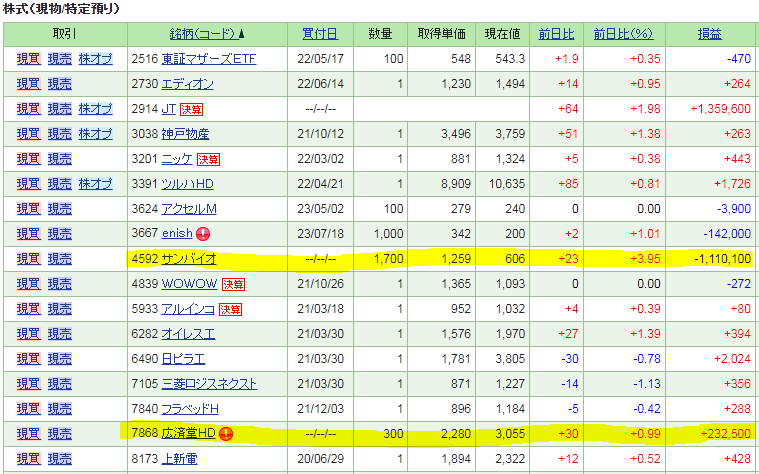Image resolution: width=759 pixels, height=474 pixels.
Task: Open the オイレス工 stock link
Action: tap(188, 334)
